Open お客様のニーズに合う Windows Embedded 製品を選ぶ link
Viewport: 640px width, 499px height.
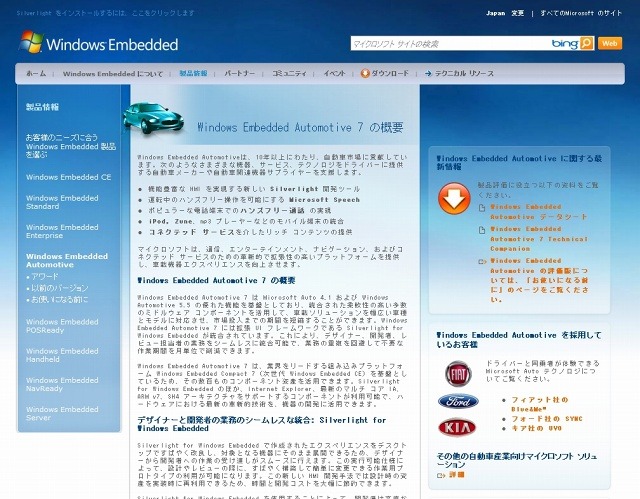pyautogui.click(x=71, y=146)
